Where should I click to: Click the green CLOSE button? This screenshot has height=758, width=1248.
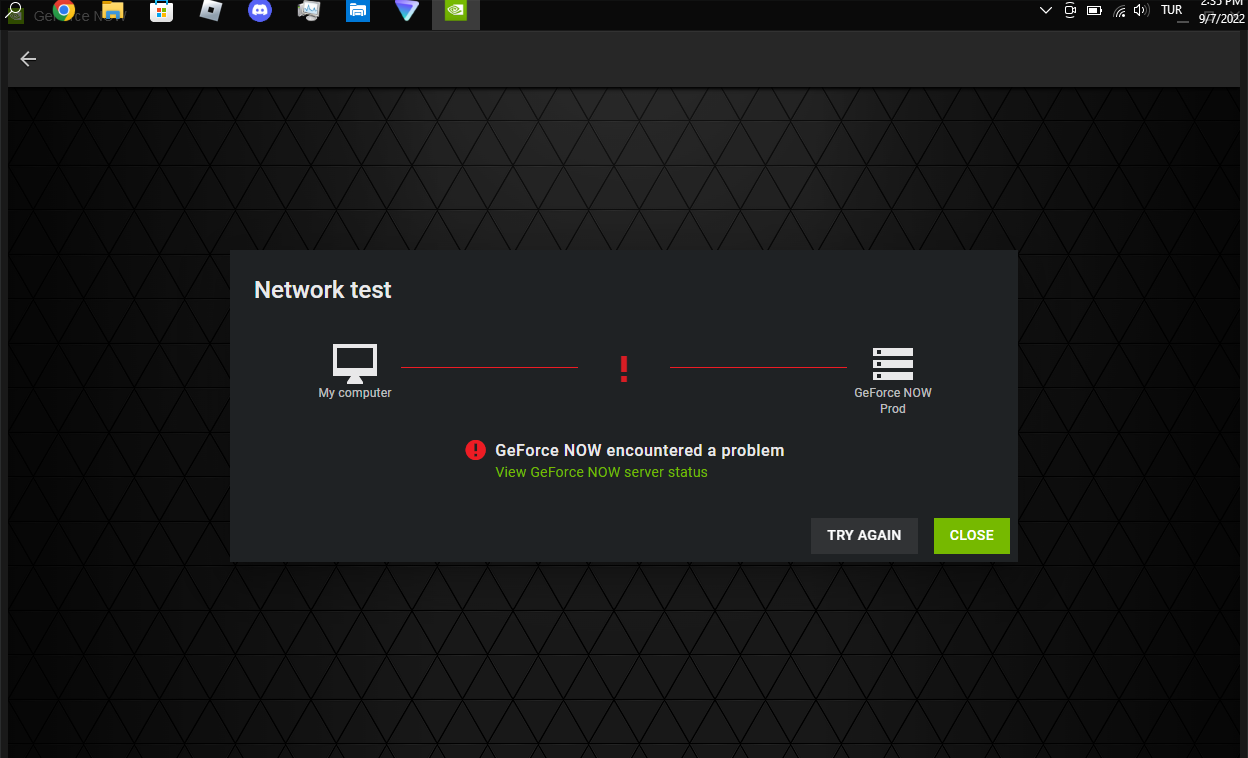click(971, 535)
